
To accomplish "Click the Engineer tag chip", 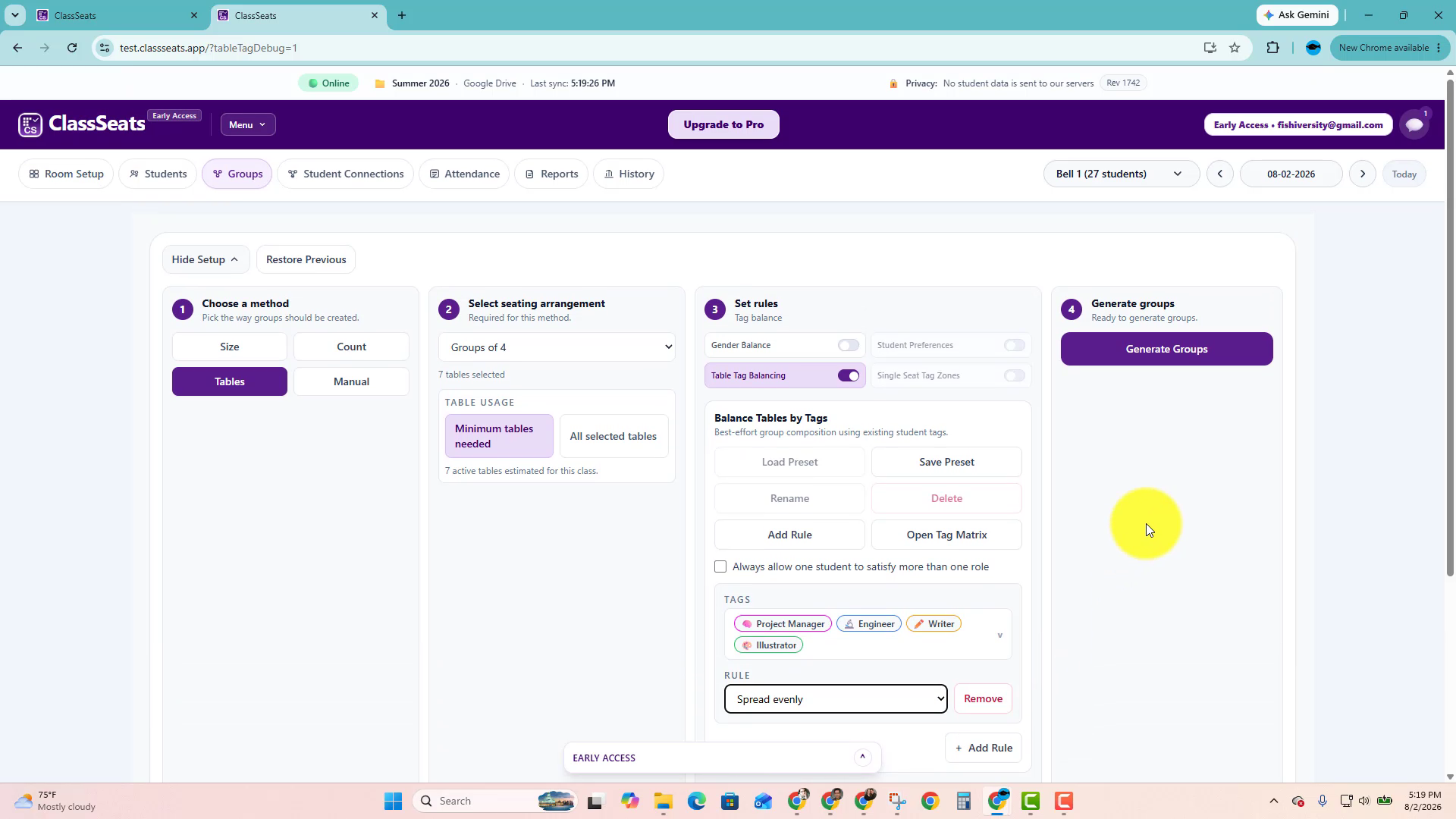I will click(869, 624).
